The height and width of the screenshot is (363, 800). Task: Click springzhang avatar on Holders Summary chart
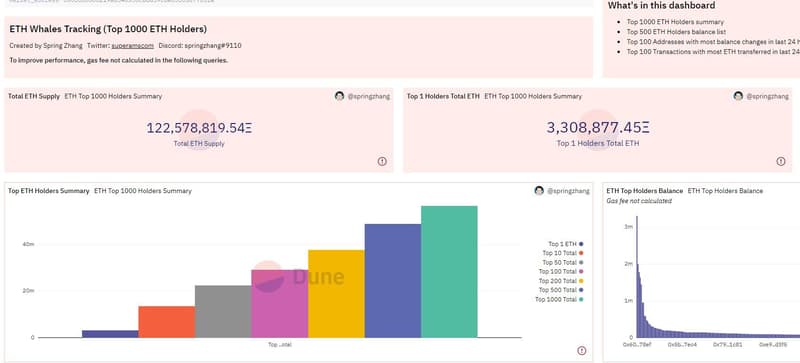[x=539, y=190]
